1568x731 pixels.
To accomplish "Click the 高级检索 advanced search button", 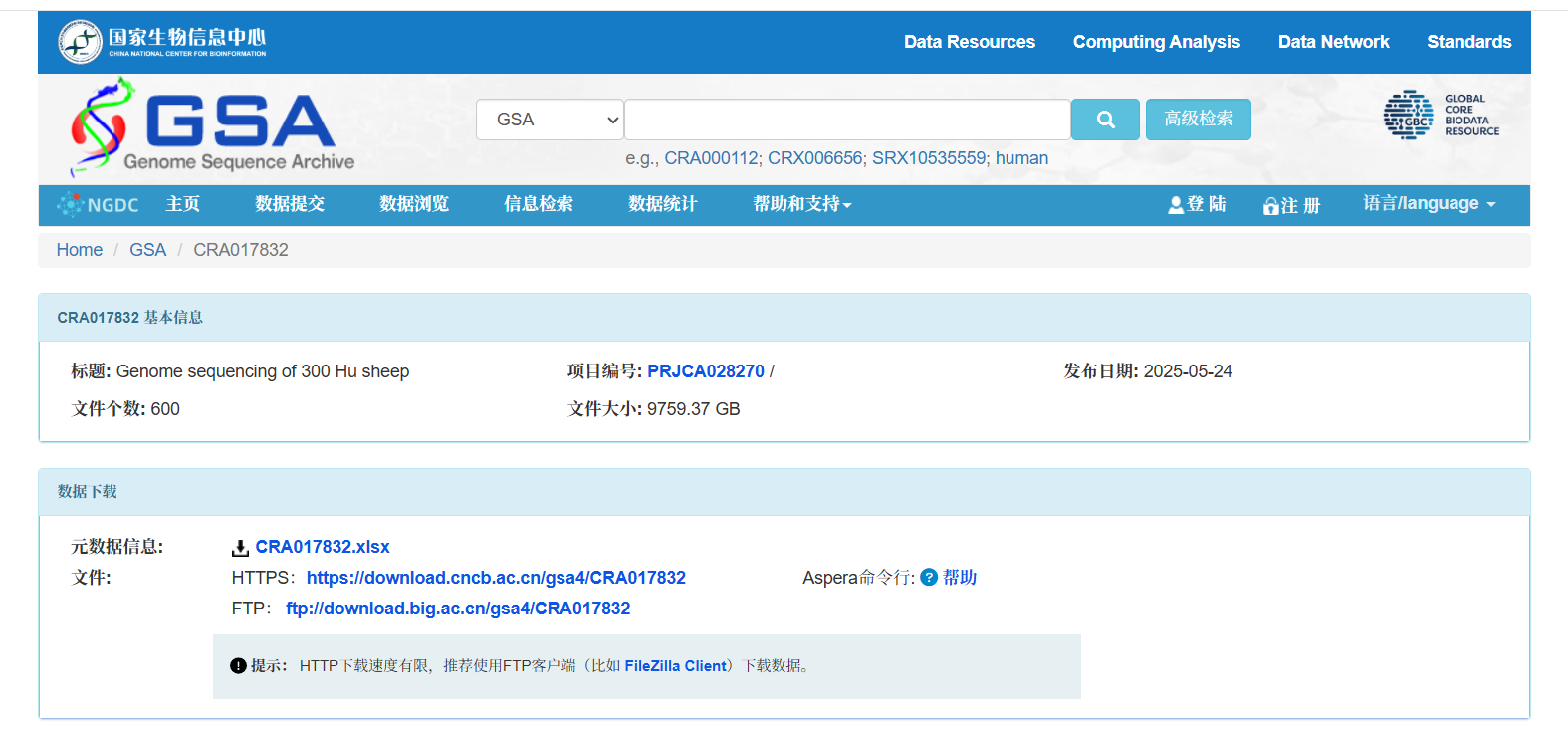I will click(x=1199, y=120).
